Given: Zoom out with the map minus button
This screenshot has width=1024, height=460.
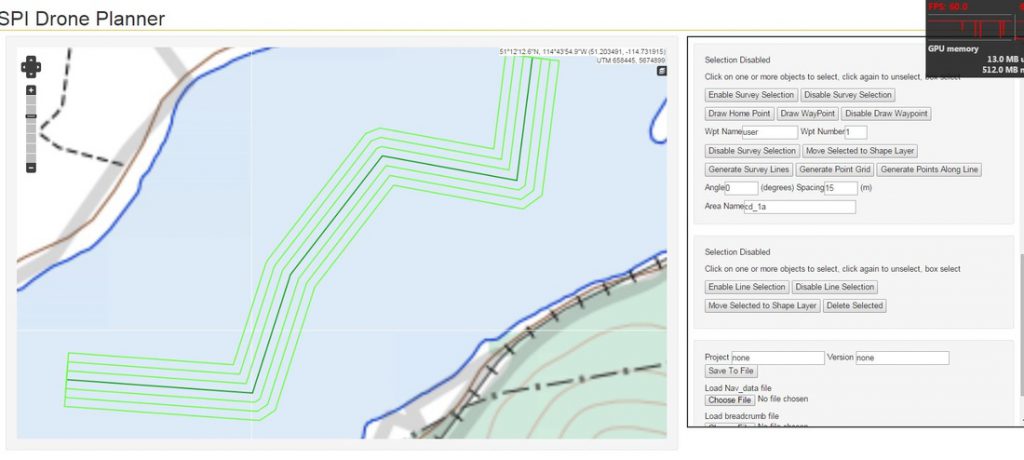Looking at the screenshot, I should point(31,167).
